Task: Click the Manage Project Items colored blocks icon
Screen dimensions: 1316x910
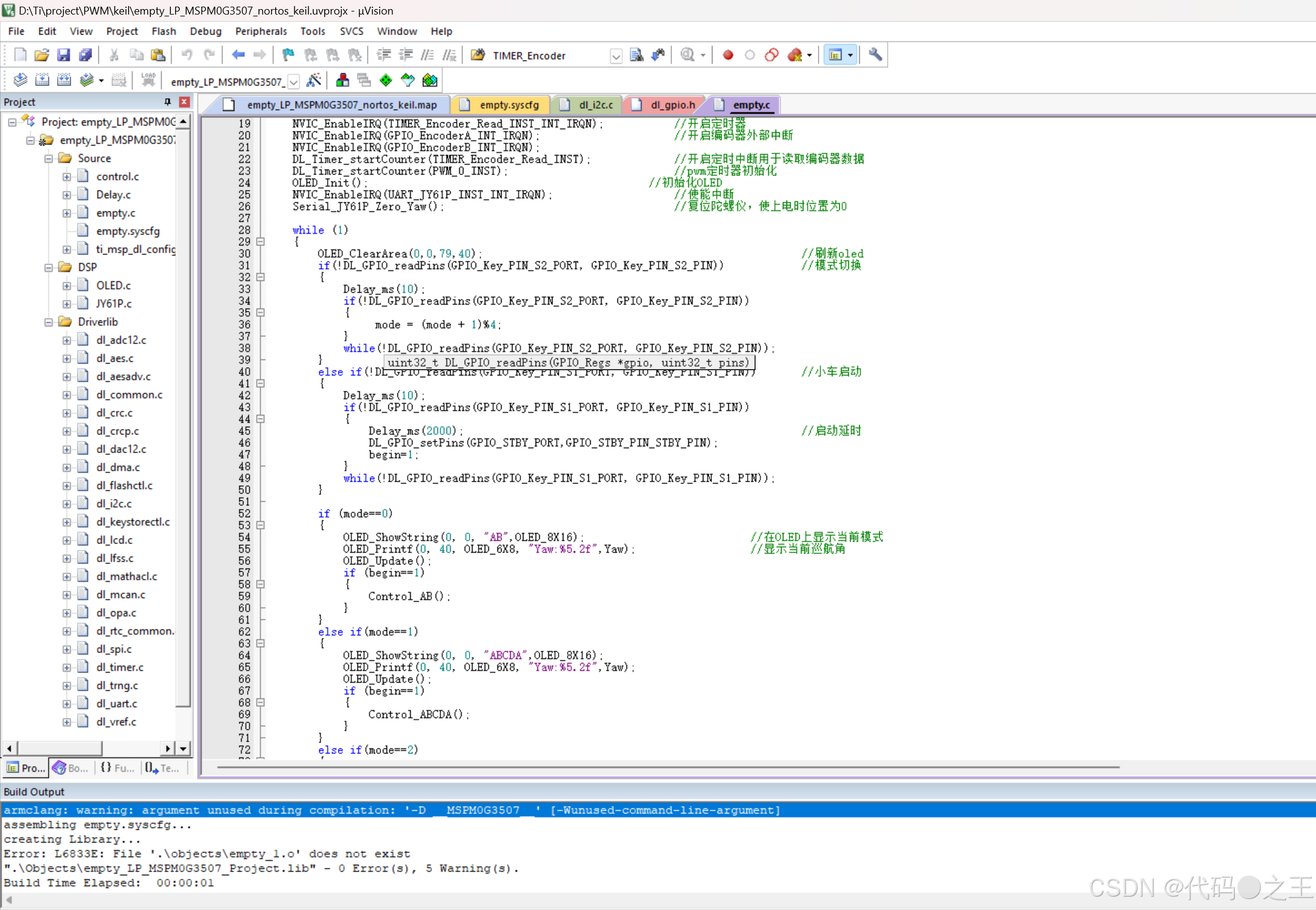Action: click(x=342, y=81)
